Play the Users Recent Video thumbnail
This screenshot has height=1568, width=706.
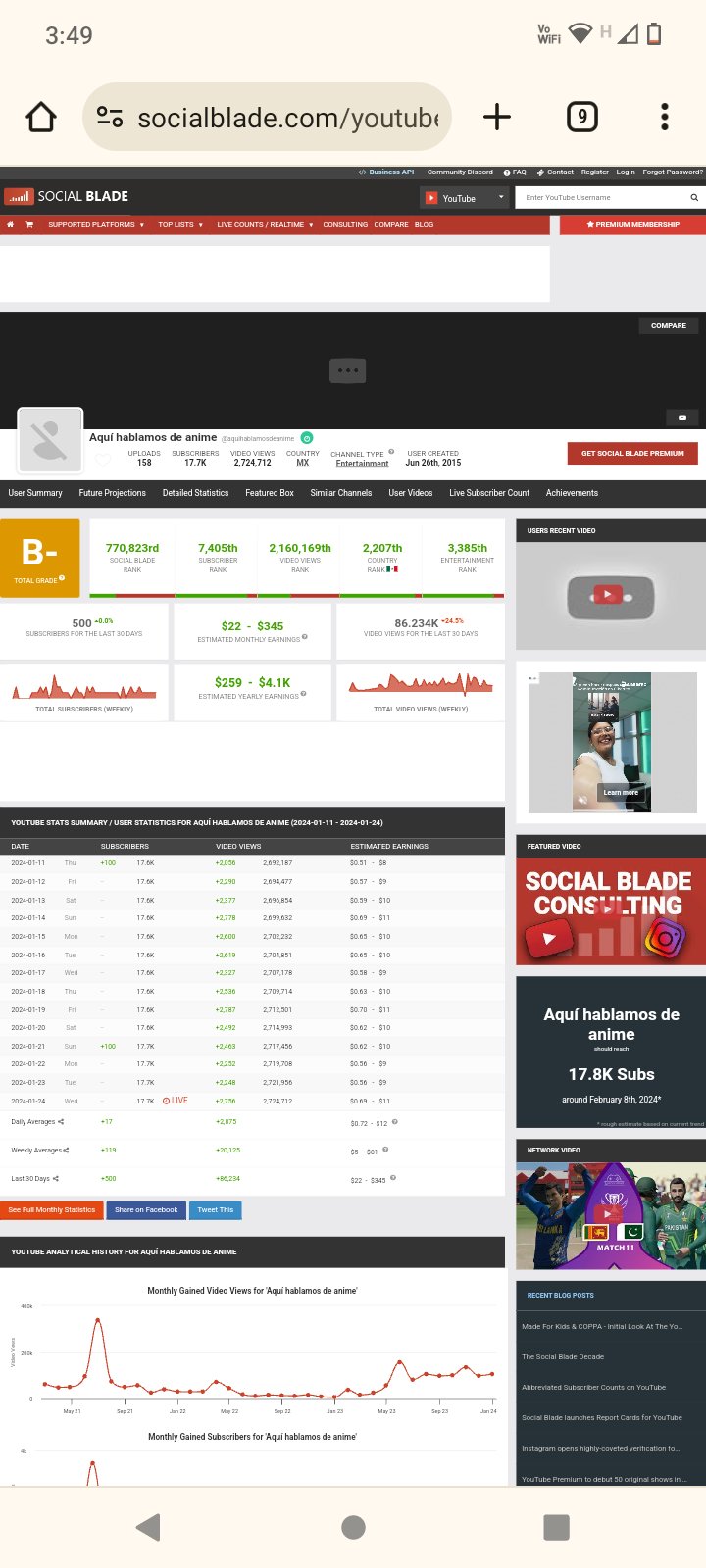pos(607,594)
